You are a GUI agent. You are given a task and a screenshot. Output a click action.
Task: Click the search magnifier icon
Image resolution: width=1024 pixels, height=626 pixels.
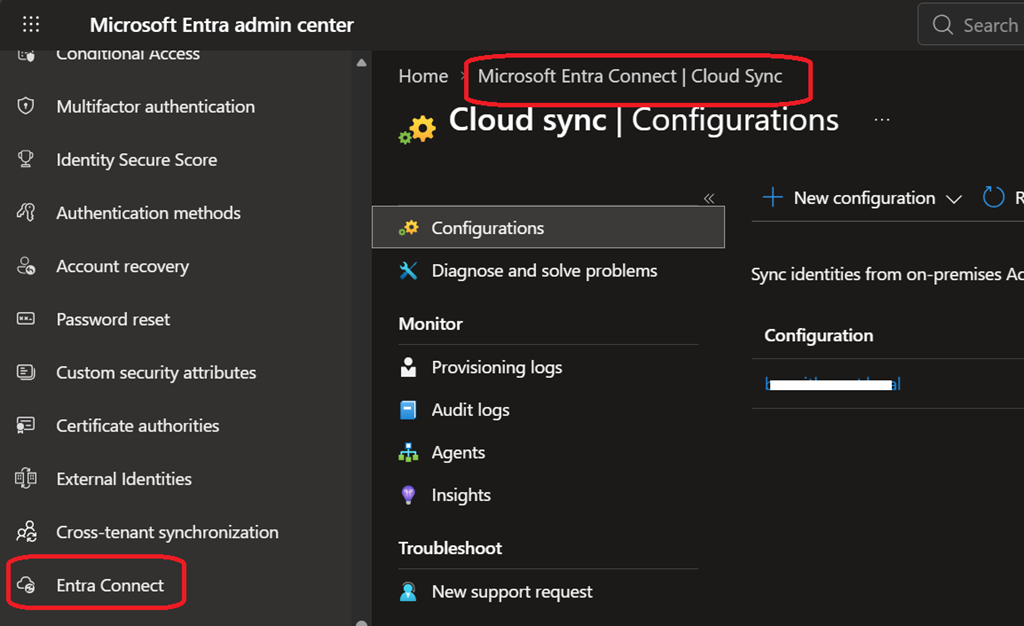tap(942, 25)
